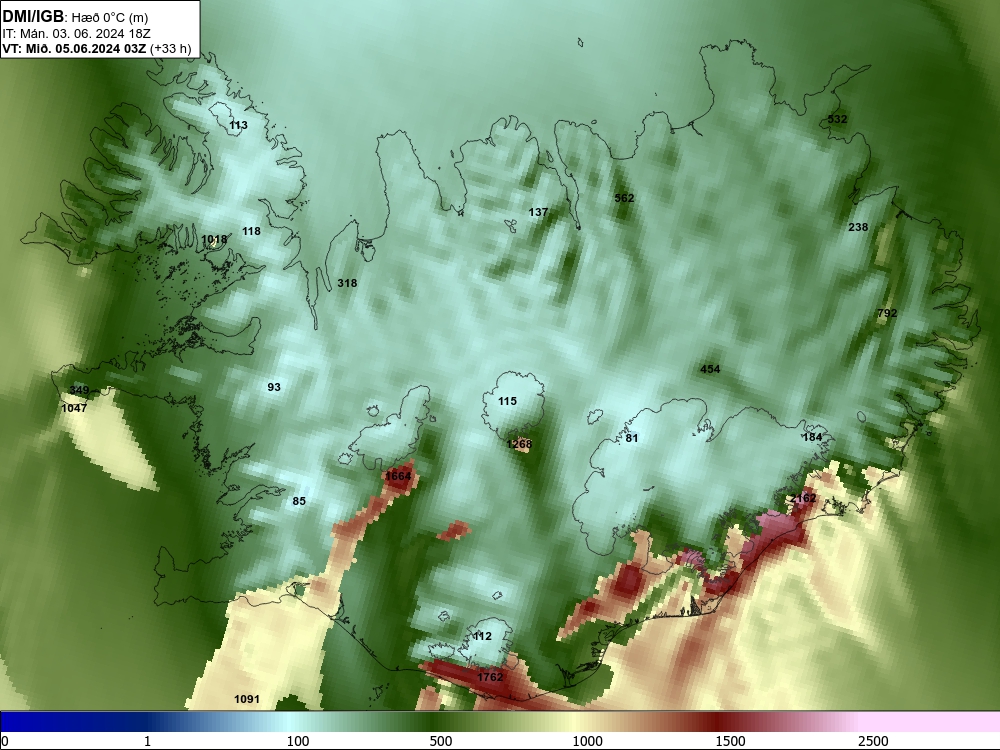Viewport: 1000px width, 750px height.
Task: Click the map value 184
Action: 812,437
